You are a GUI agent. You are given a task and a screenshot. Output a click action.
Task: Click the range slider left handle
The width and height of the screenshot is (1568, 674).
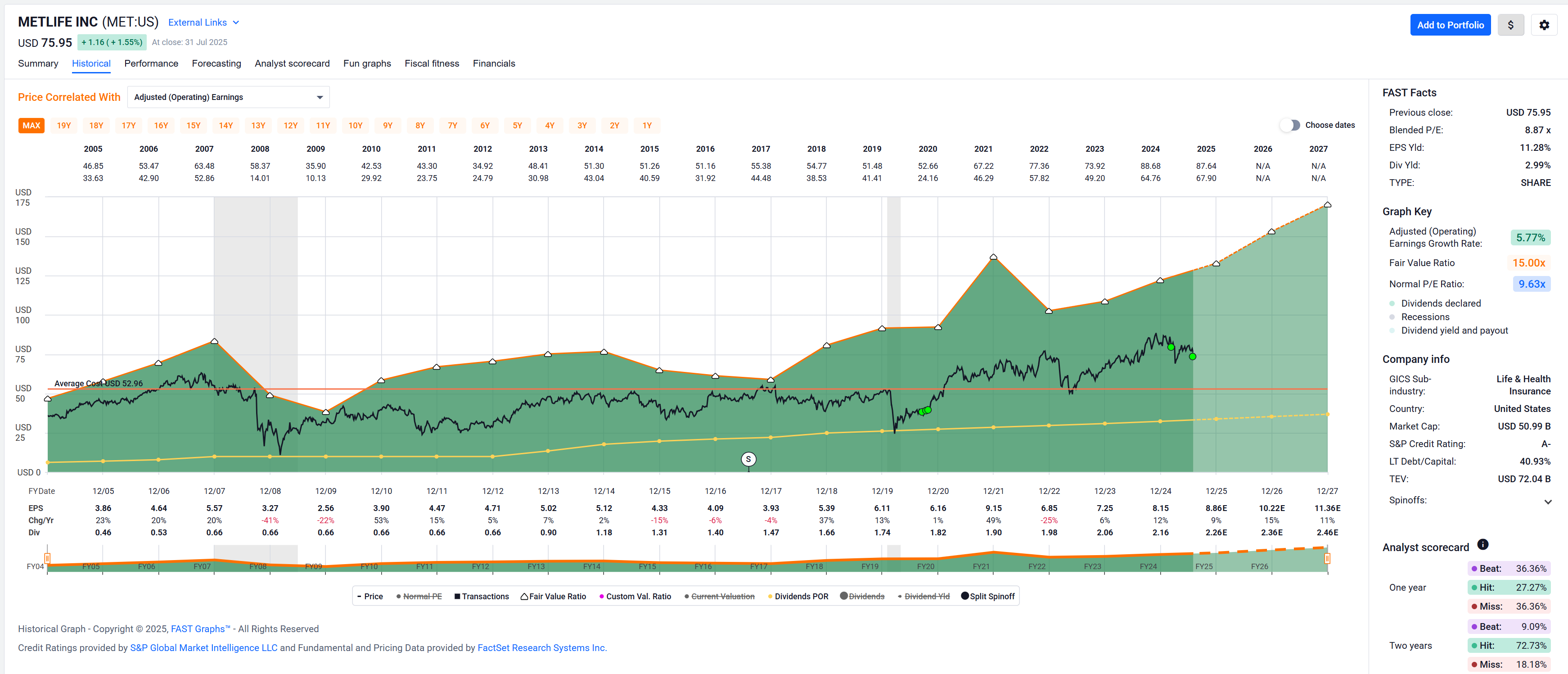tap(47, 558)
